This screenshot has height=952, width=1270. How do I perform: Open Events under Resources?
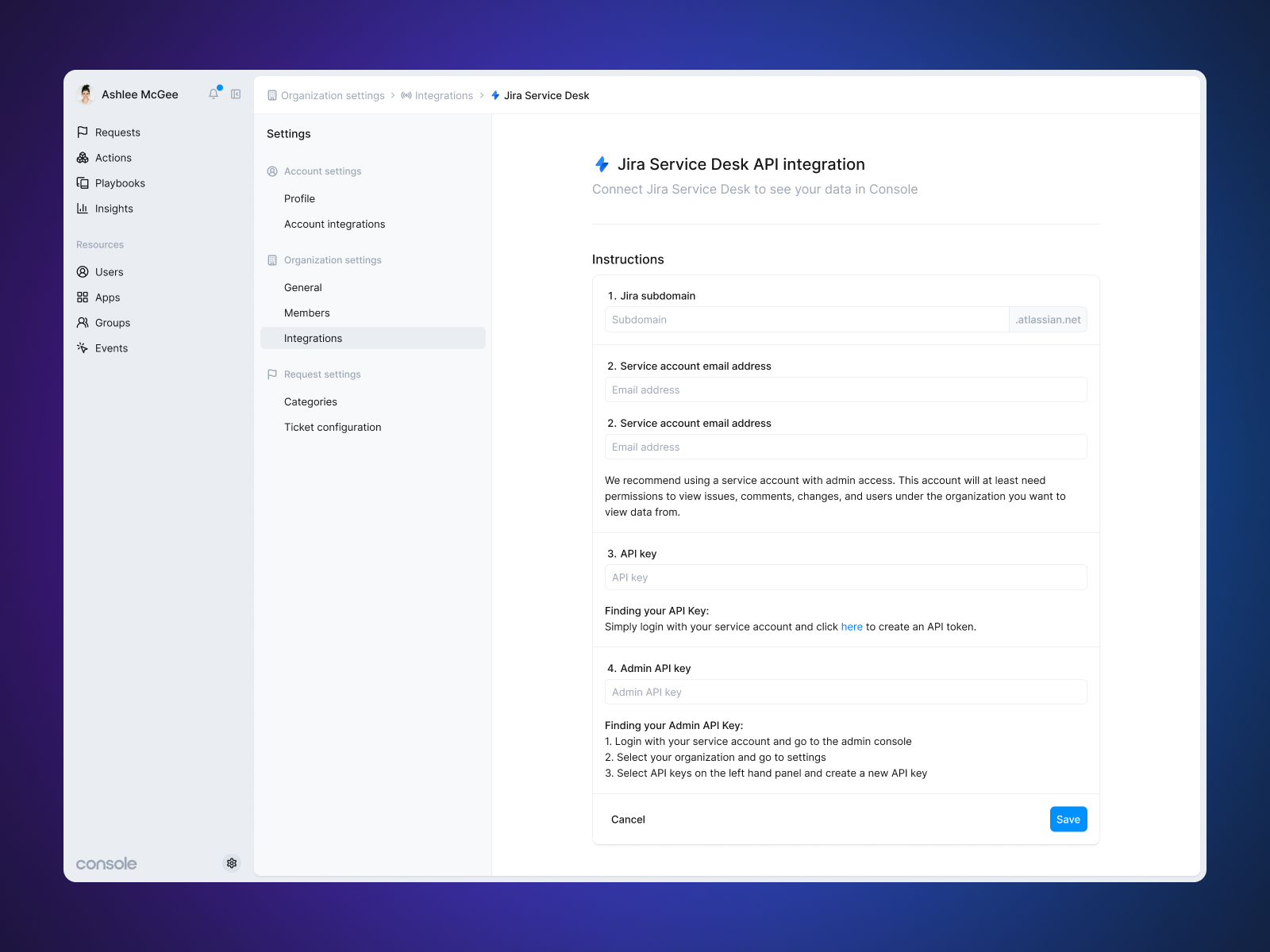click(111, 348)
